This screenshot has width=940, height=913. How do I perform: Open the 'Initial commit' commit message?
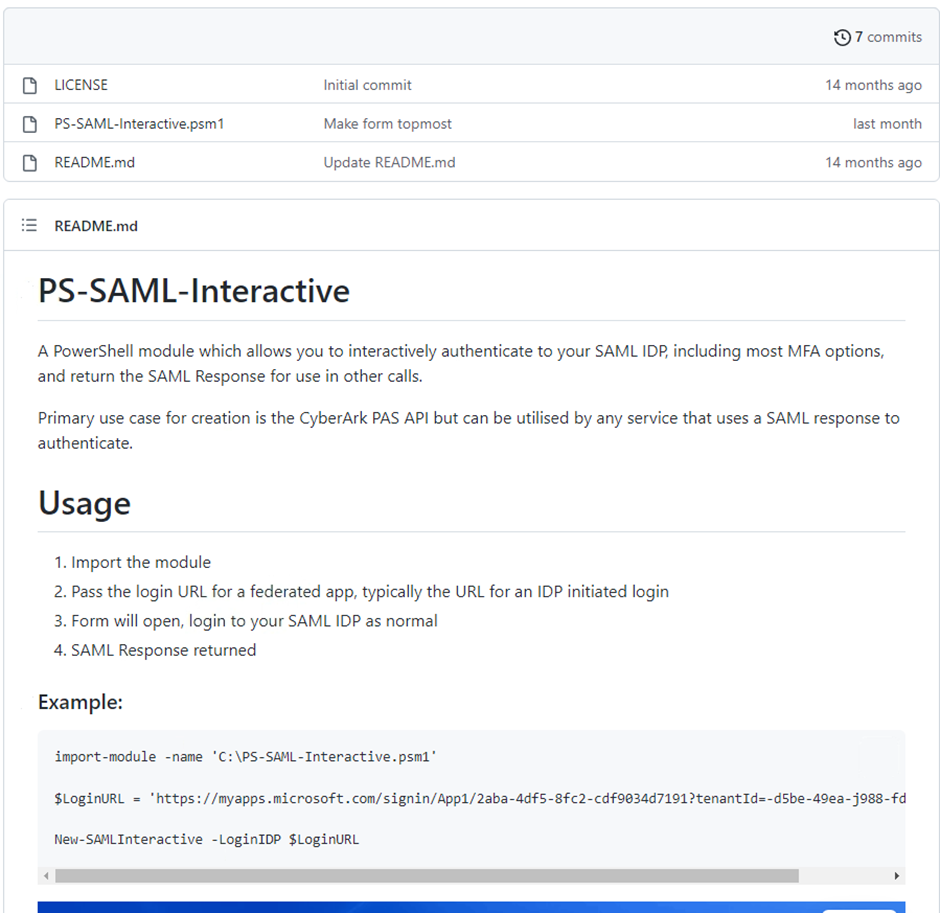(x=367, y=85)
